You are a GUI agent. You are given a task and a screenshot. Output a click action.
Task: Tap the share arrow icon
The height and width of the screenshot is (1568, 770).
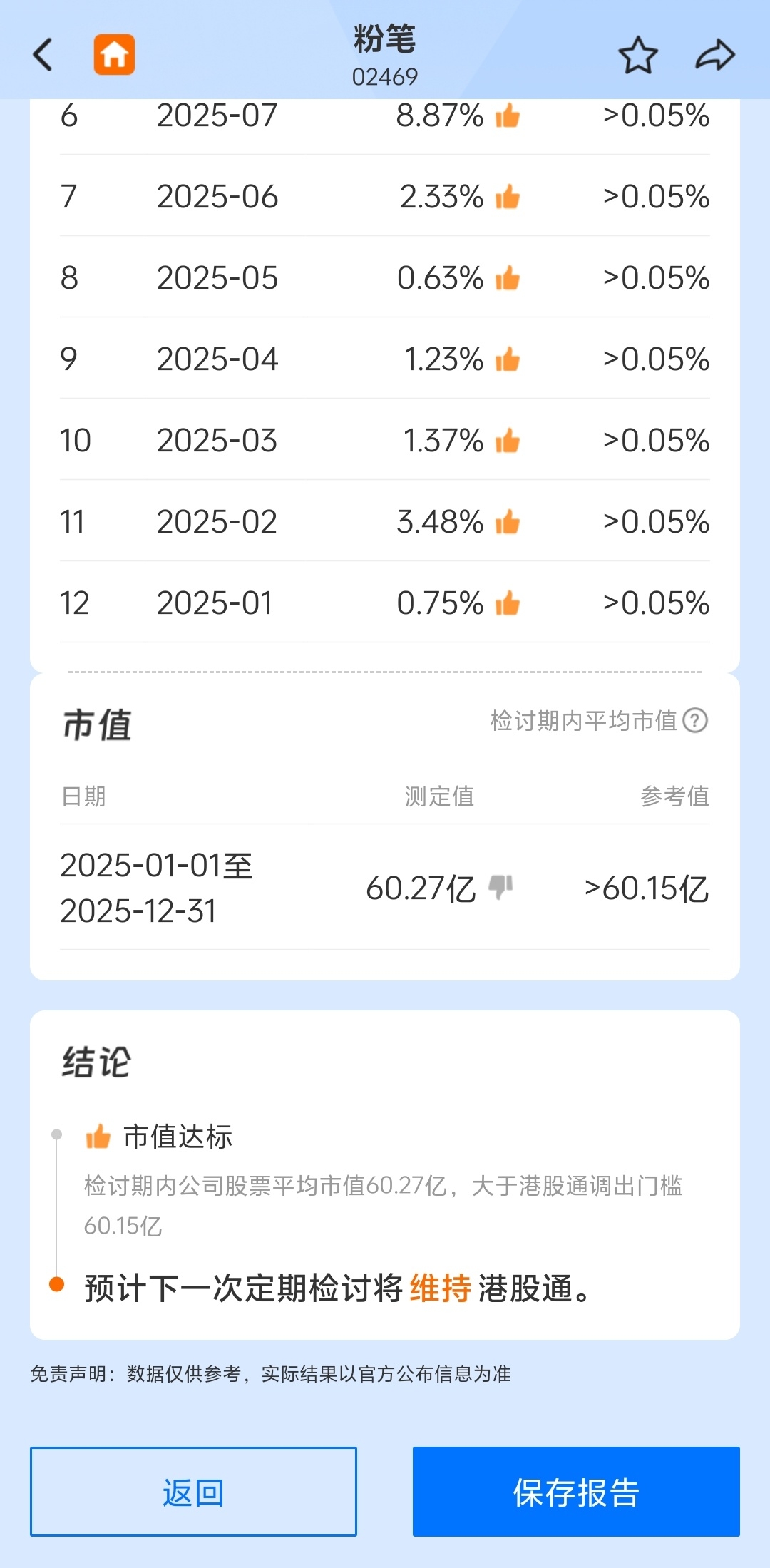(x=714, y=55)
